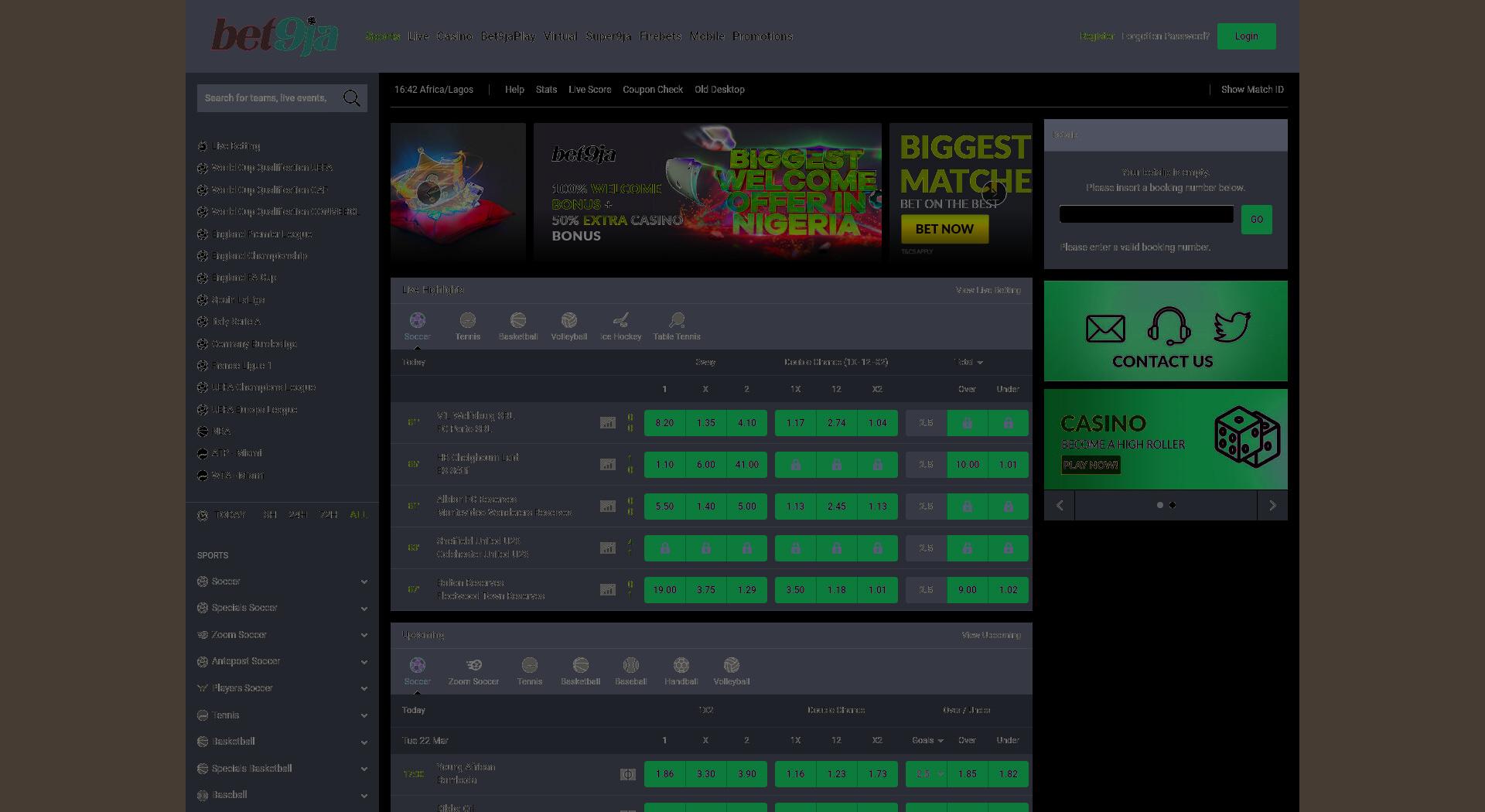The image size is (1485, 812).
Task: Select odds 8.20 for Wolfsburg home win
Action: (x=664, y=423)
